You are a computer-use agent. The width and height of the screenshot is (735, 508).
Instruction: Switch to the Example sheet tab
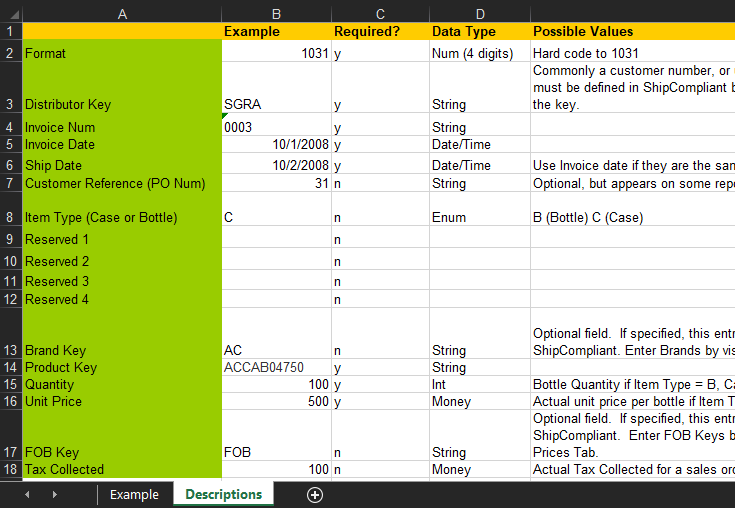pyautogui.click(x=134, y=495)
